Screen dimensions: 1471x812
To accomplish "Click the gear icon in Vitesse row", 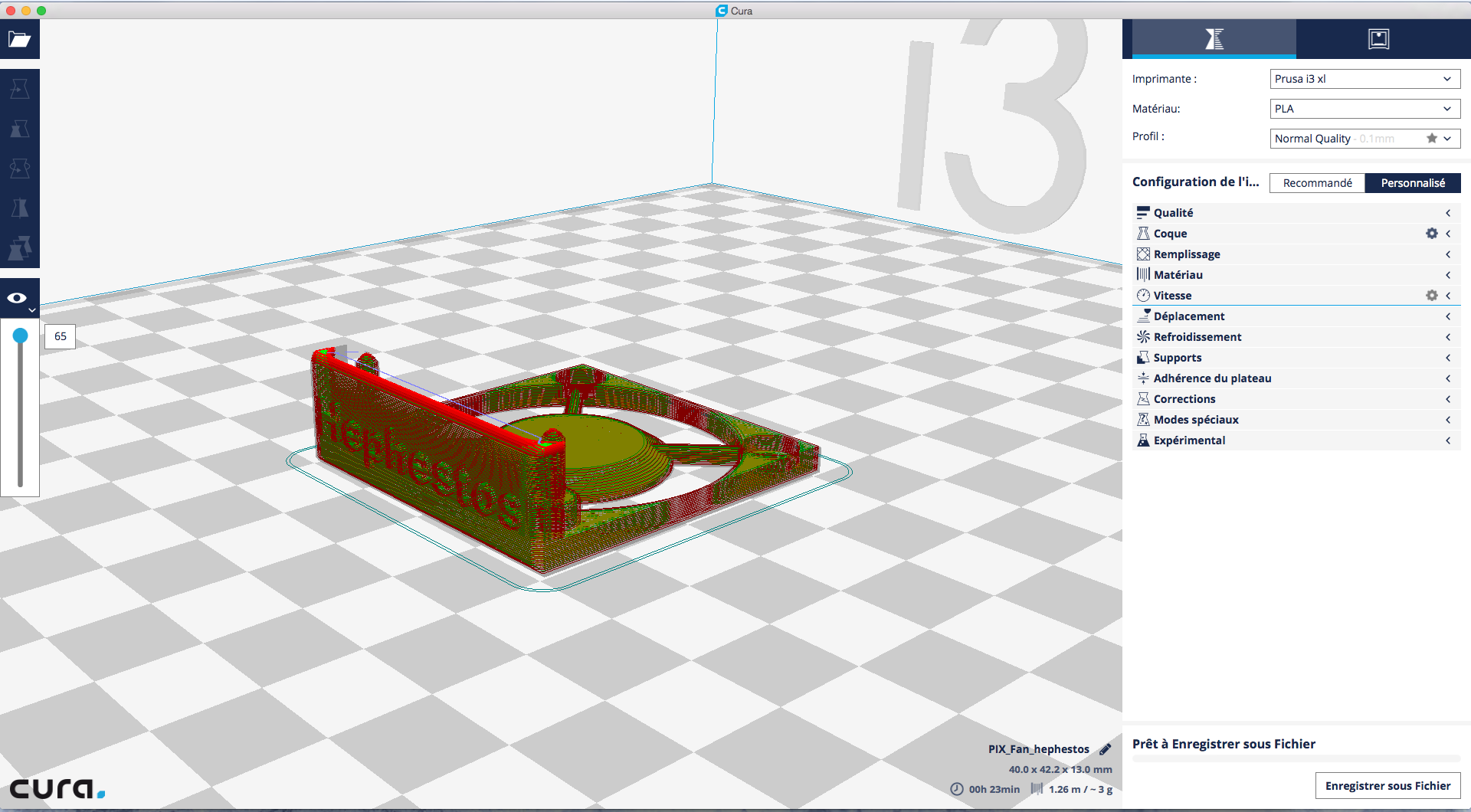I will [1431, 296].
